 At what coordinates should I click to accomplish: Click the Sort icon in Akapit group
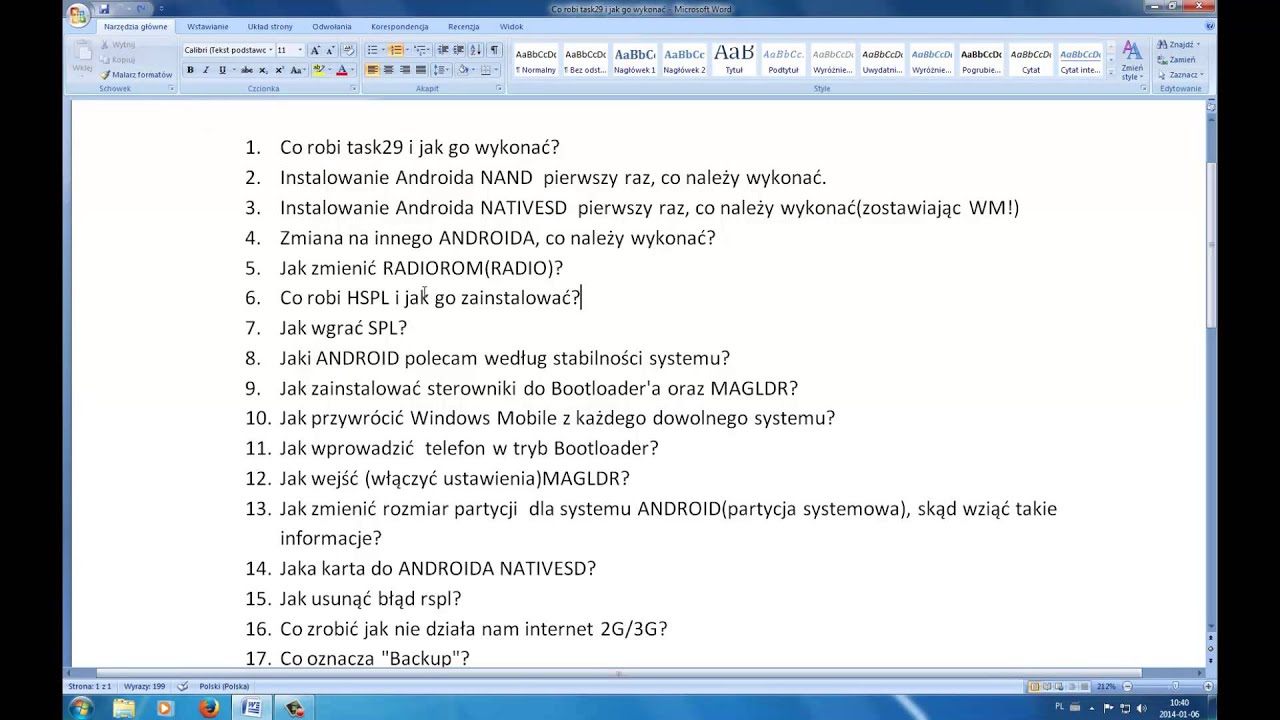pyautogui.click(x=478, y=50)
